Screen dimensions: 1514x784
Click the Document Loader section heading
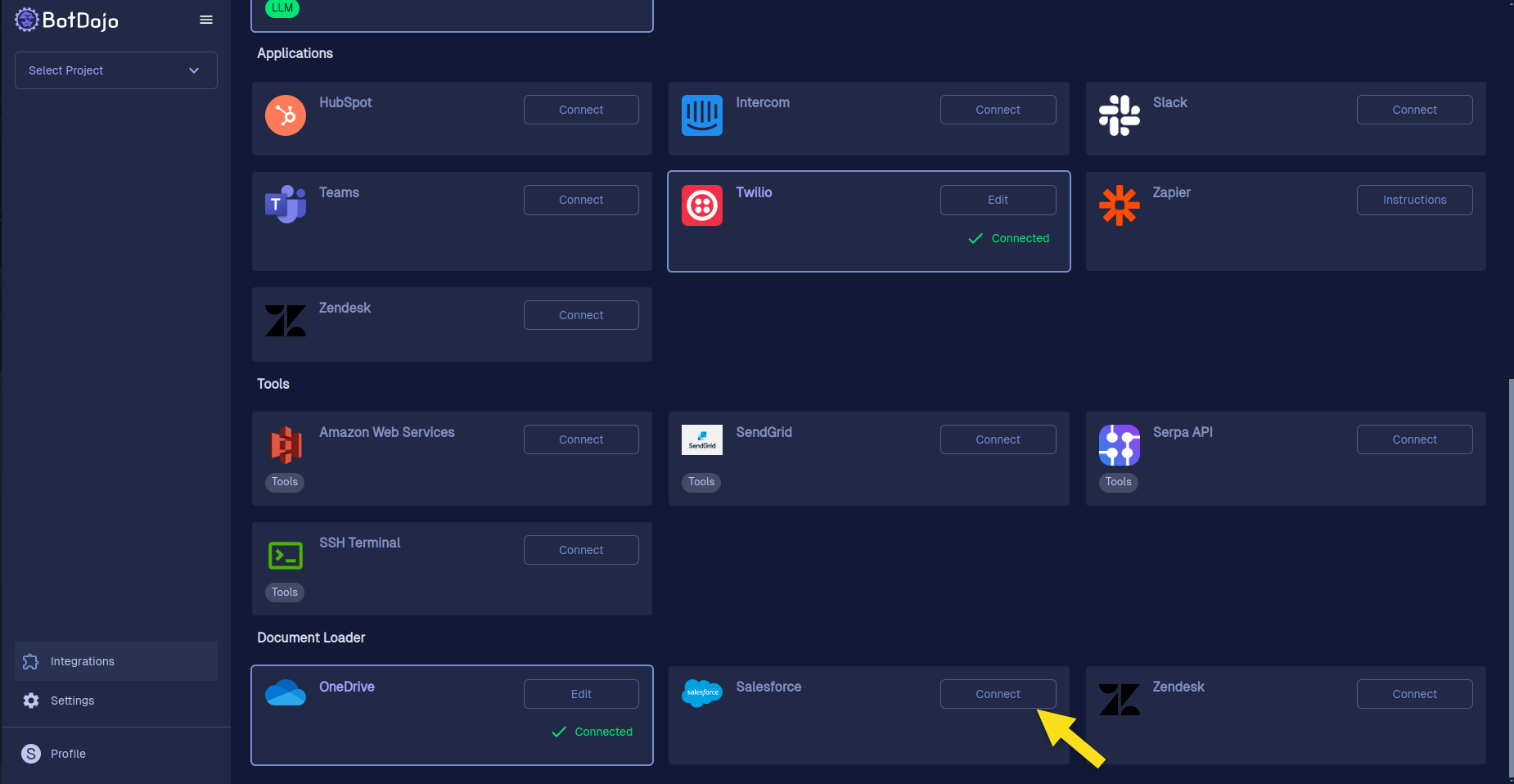[x=311, y=638]
